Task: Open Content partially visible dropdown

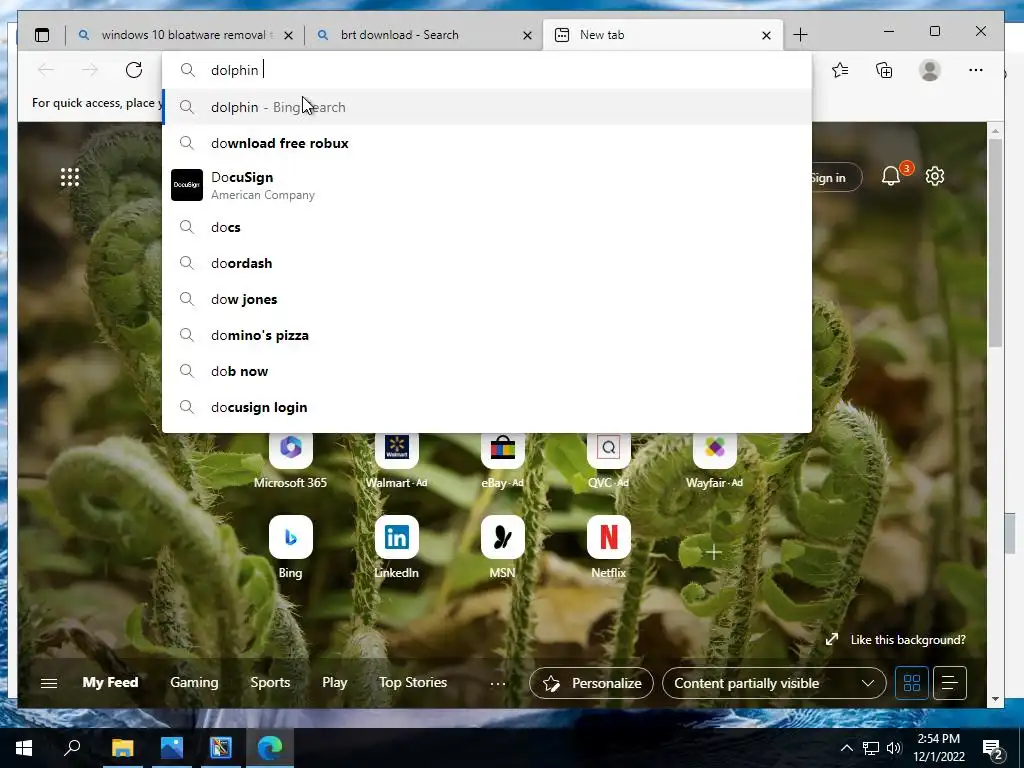Action: (x=774, y=683)
